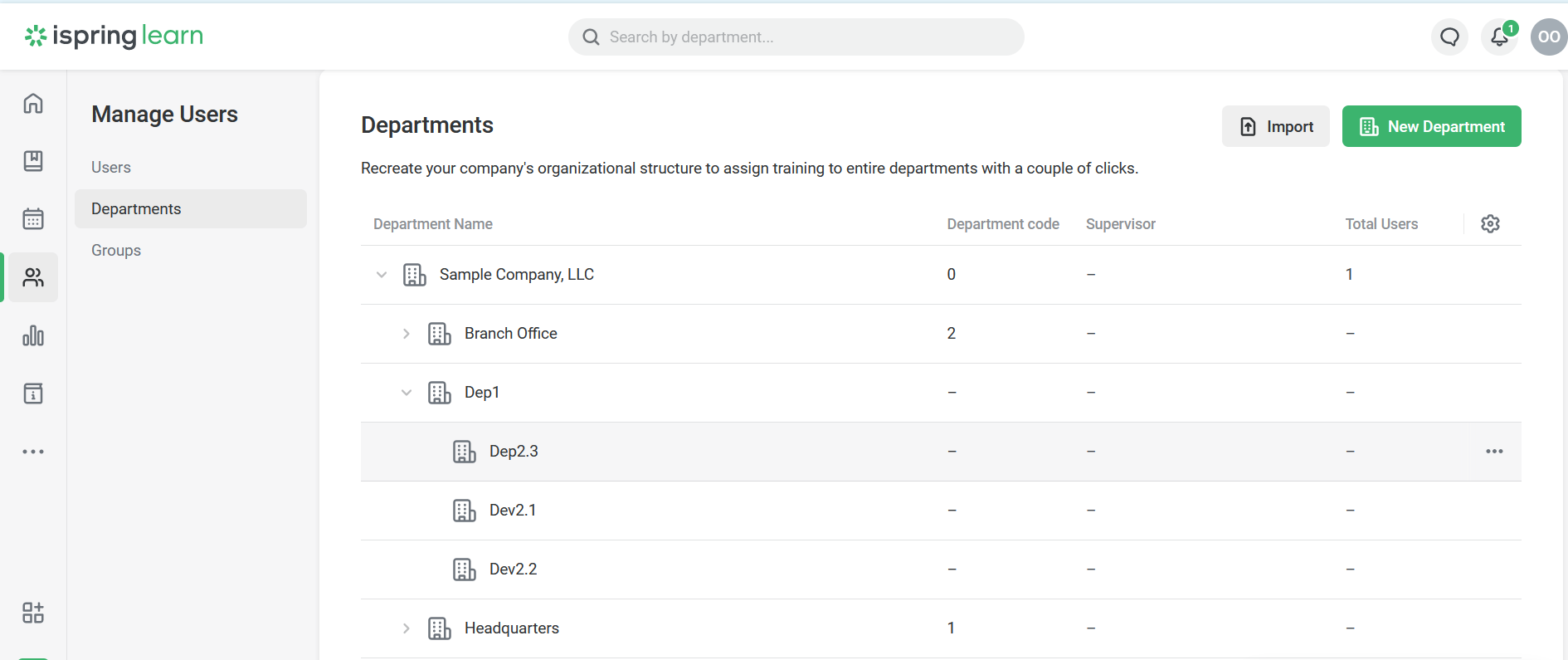The width and height of the screenshot is (1568, 660).
Task: Click the sidebar more options ellipsis
Action: pyautogui.click(x=33, y=452)
